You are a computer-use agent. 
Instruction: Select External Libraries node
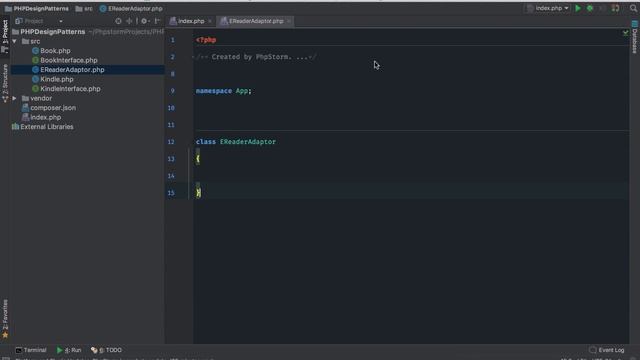tap(47, 127)
